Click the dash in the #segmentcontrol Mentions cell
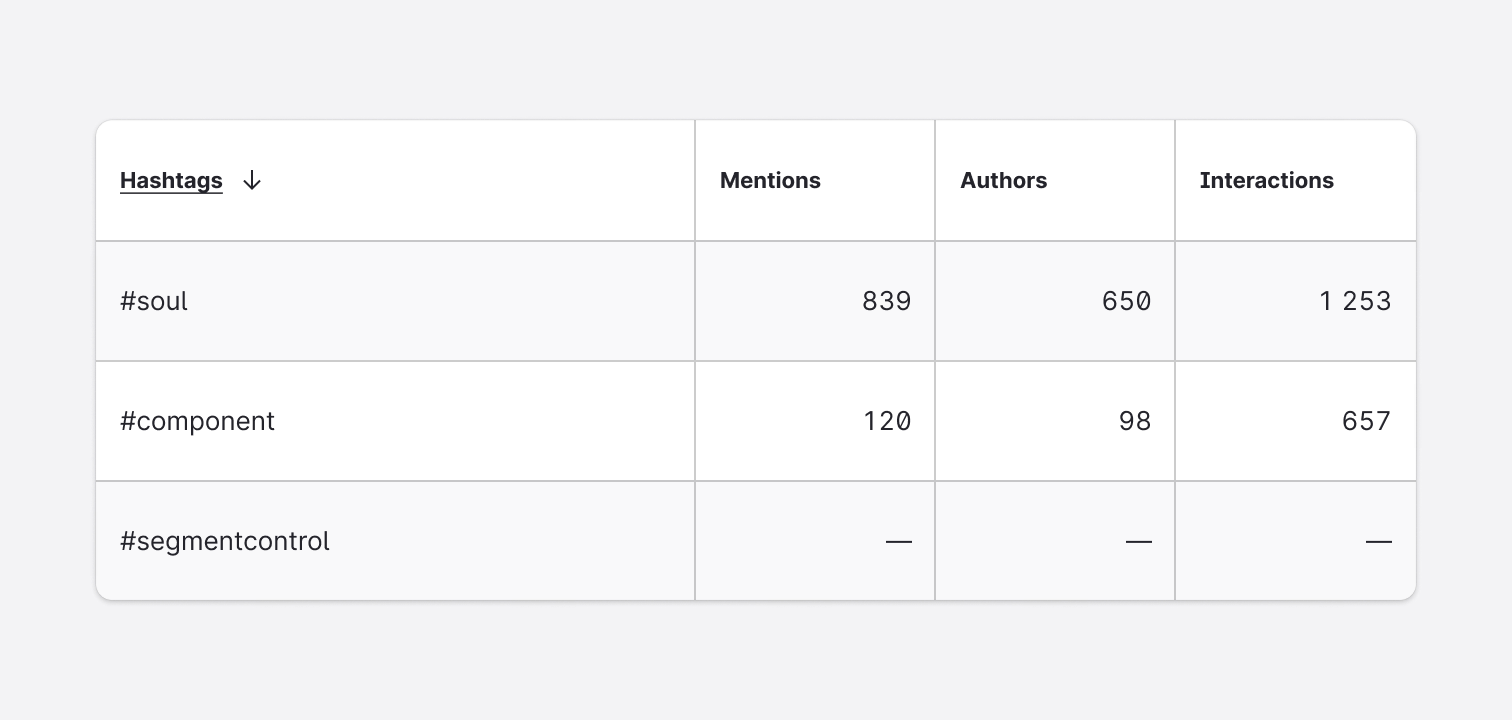This screenshot has width=1512, height=720. coord(899,541)
